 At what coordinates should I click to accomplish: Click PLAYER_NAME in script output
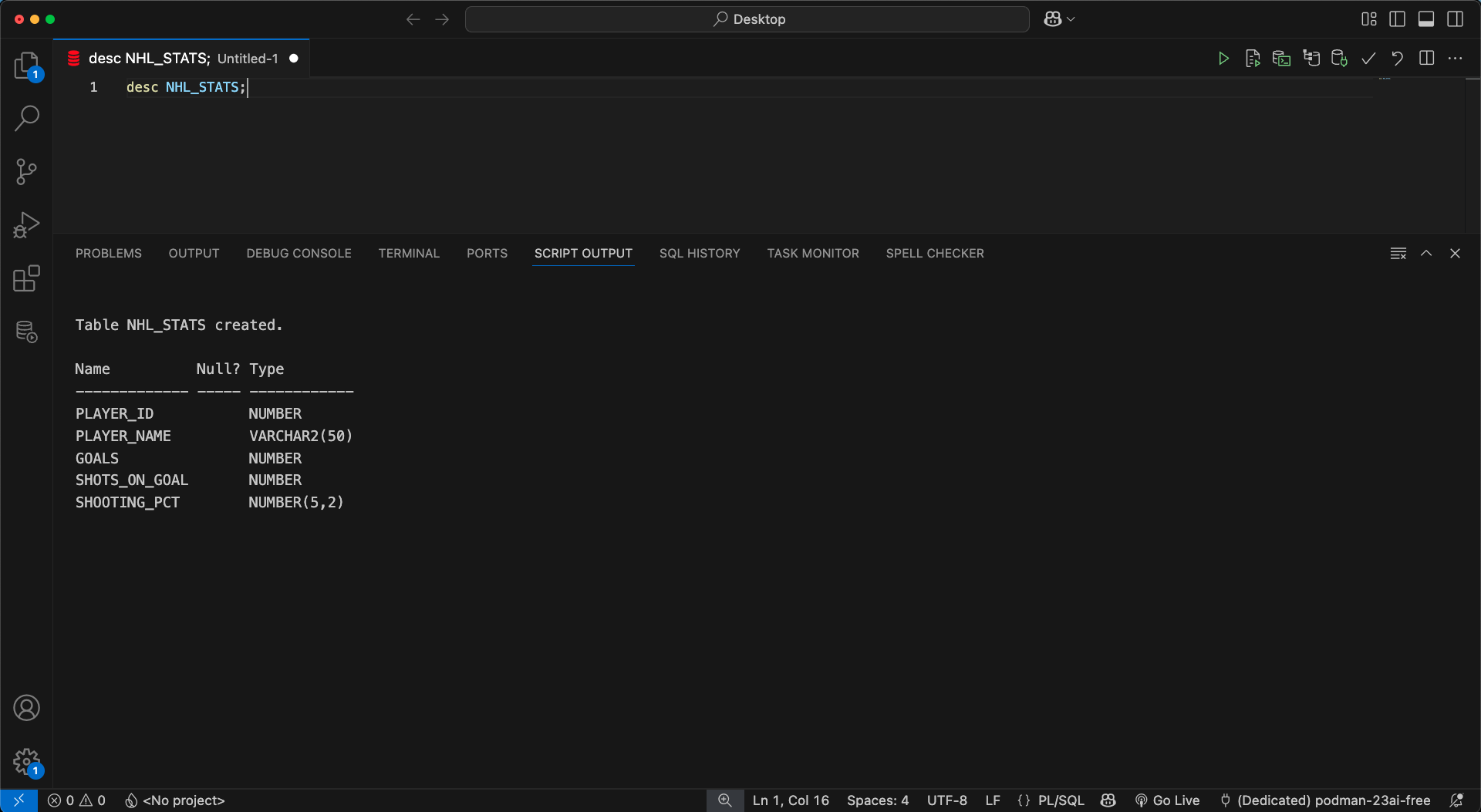point(123,436)
